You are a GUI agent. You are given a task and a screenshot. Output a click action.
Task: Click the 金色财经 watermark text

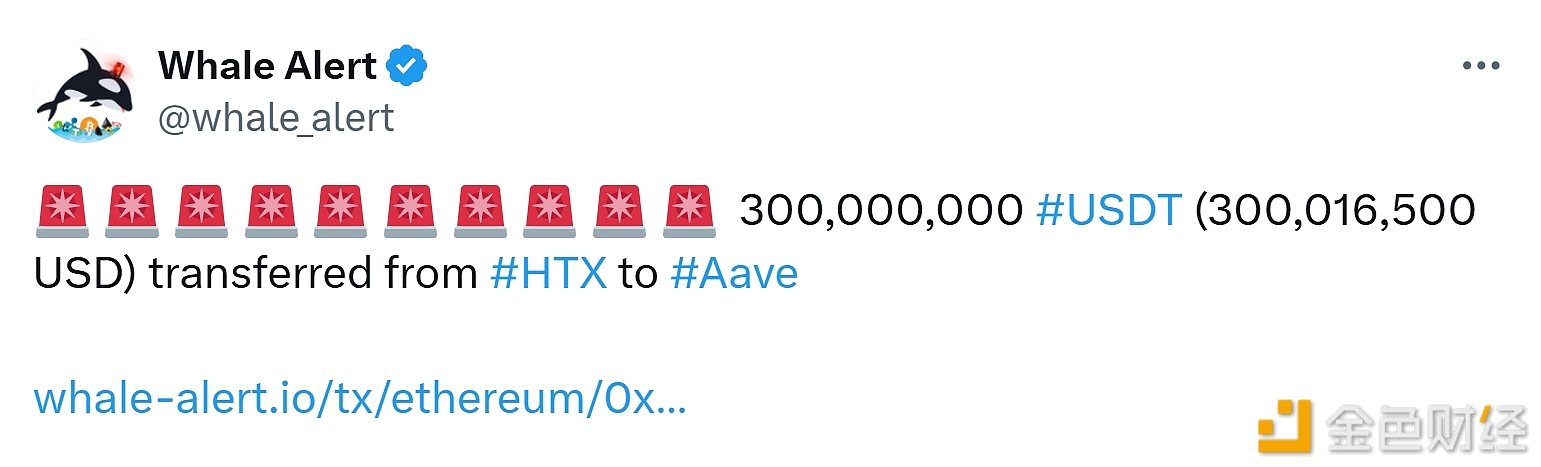(x=1426, y=429)
